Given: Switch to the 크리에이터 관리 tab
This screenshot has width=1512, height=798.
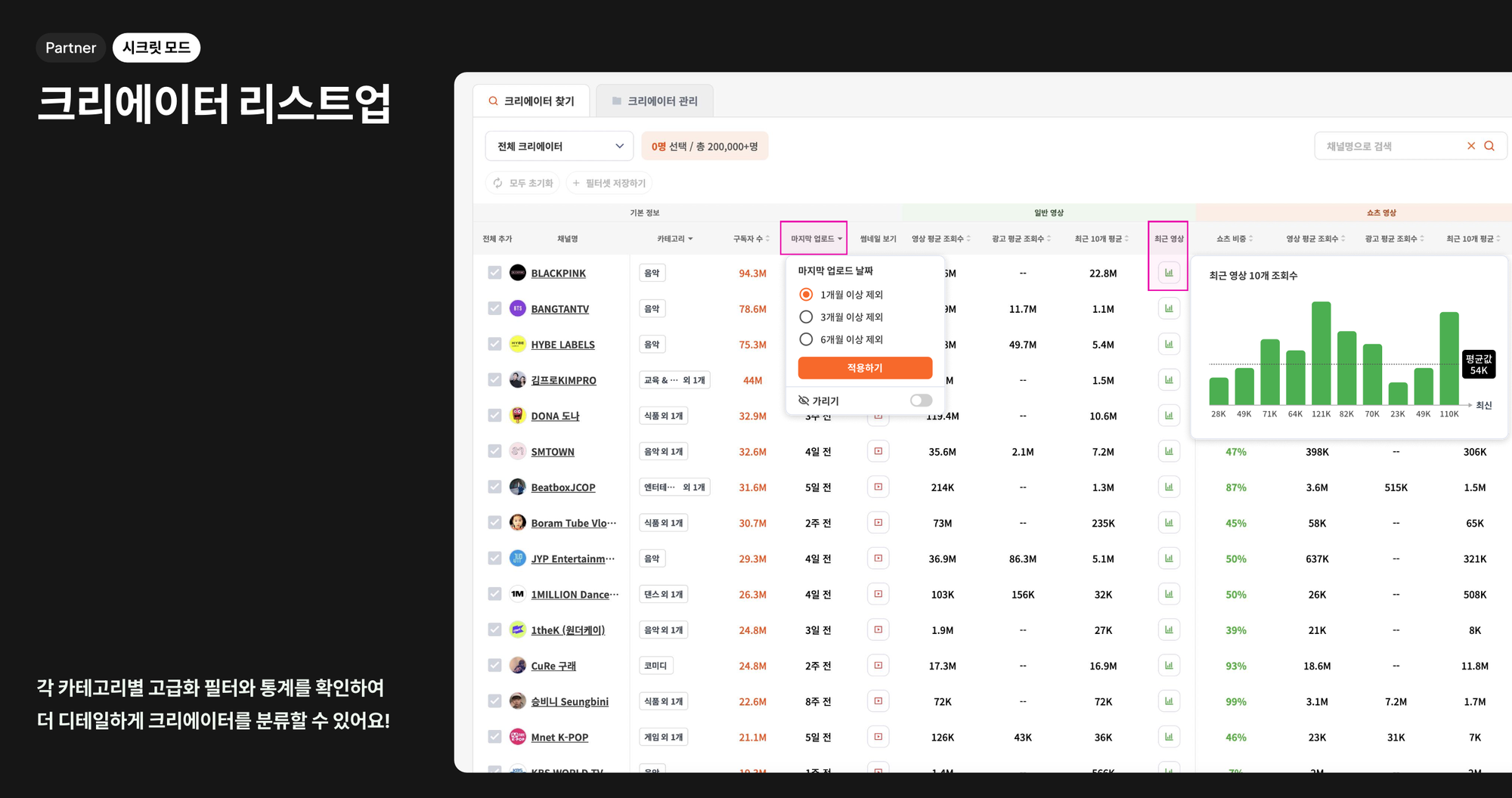Looking at the screenshot, I should tap(655, 100).
